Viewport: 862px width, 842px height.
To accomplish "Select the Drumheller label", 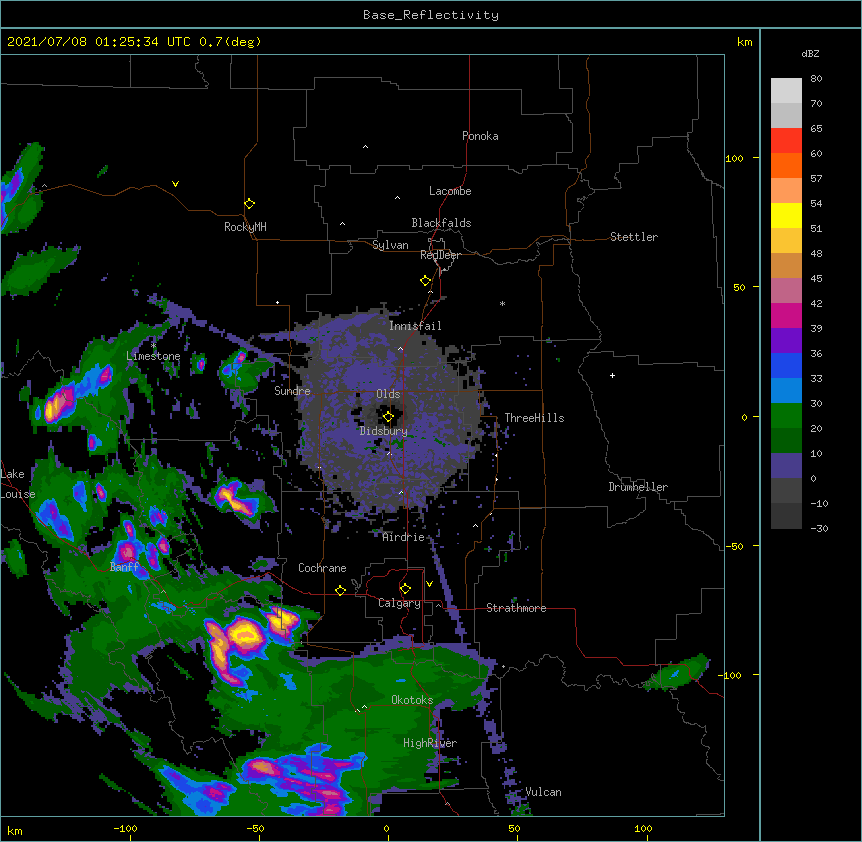I will (638, 487).
